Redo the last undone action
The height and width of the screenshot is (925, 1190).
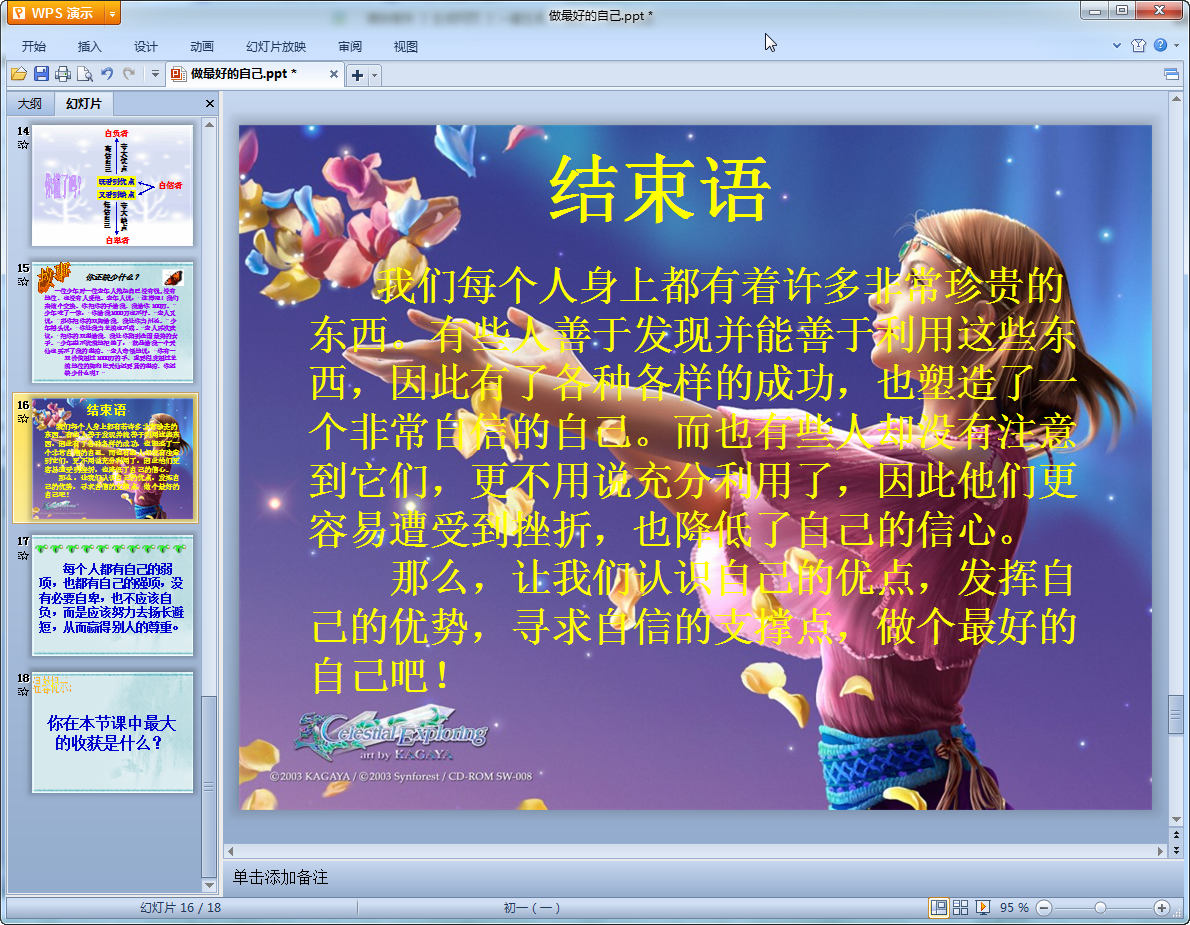[129, 74]
